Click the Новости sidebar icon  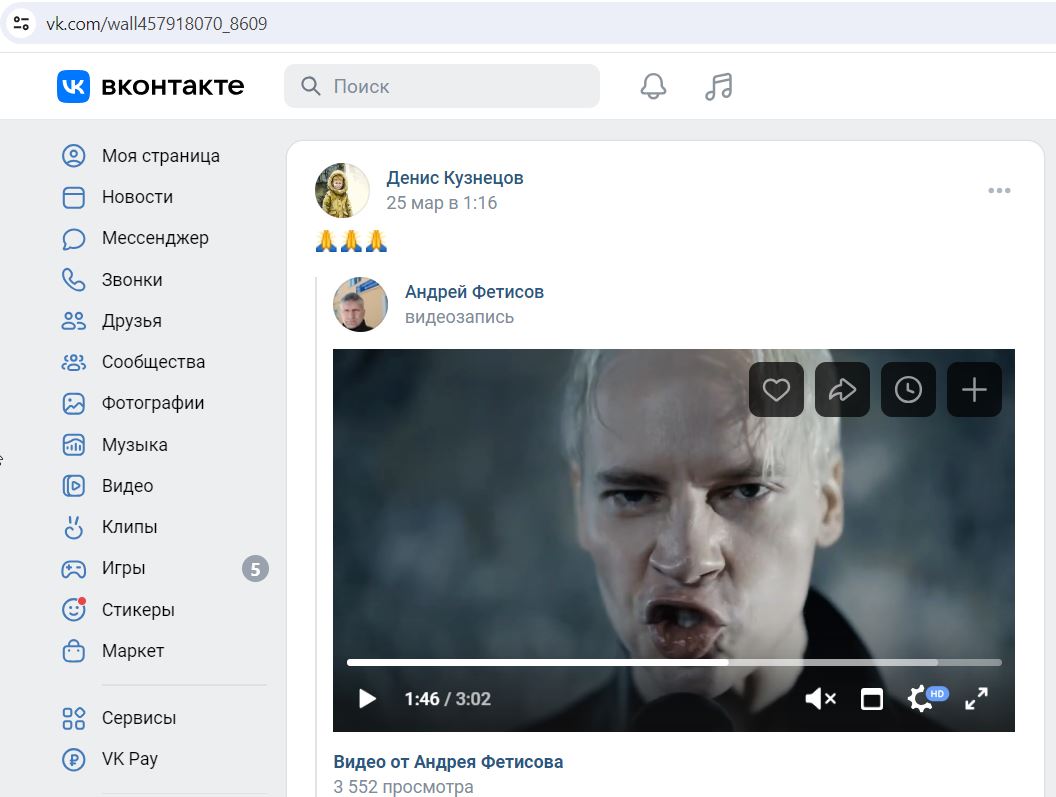click(x=73, y=197)
